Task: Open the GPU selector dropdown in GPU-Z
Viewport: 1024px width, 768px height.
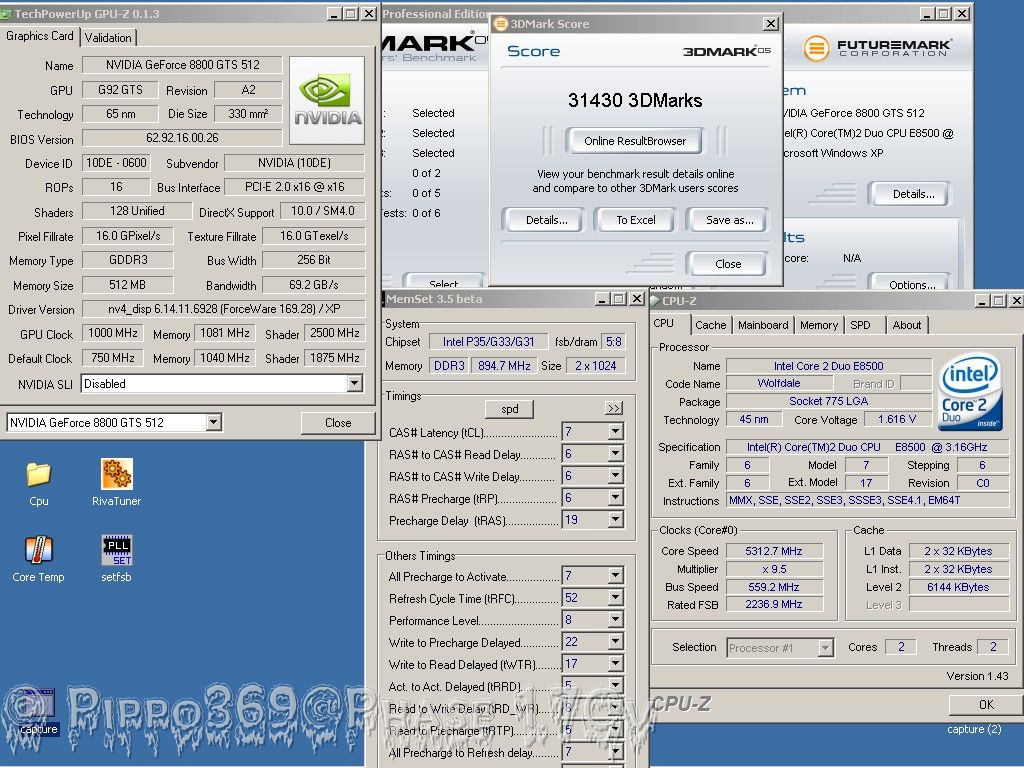Action: (214, 423)
